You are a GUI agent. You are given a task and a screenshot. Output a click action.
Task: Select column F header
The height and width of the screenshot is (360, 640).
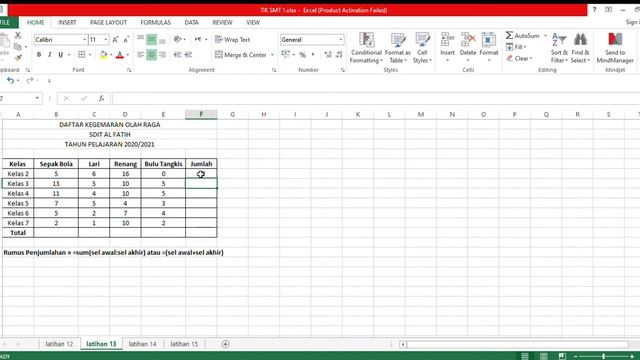coord(201,115)
